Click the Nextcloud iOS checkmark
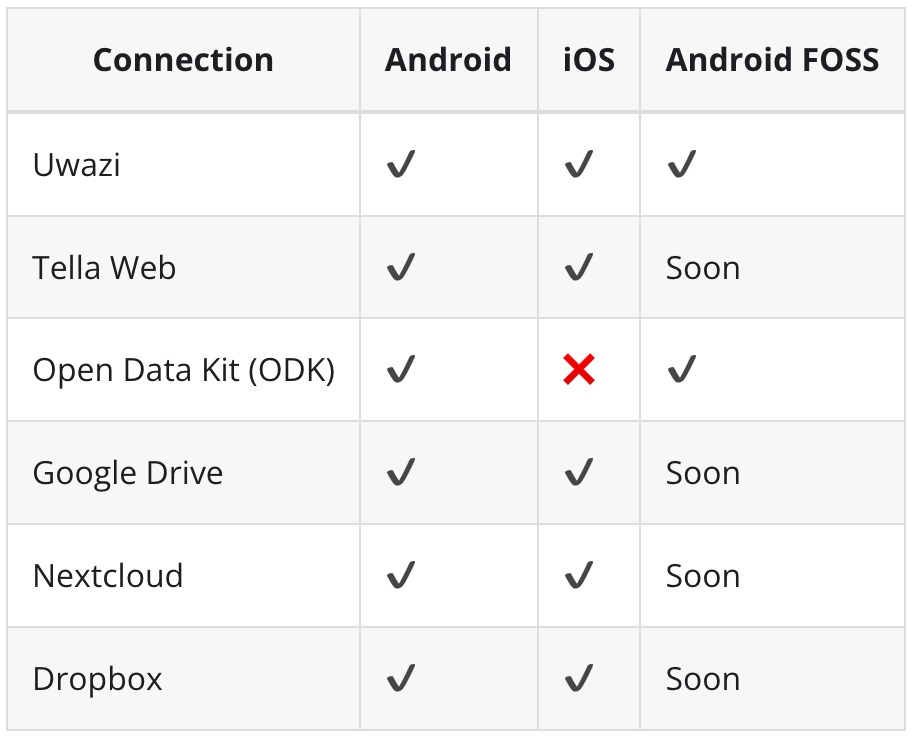Screen dimensions: 916x738 coord(579,575)
